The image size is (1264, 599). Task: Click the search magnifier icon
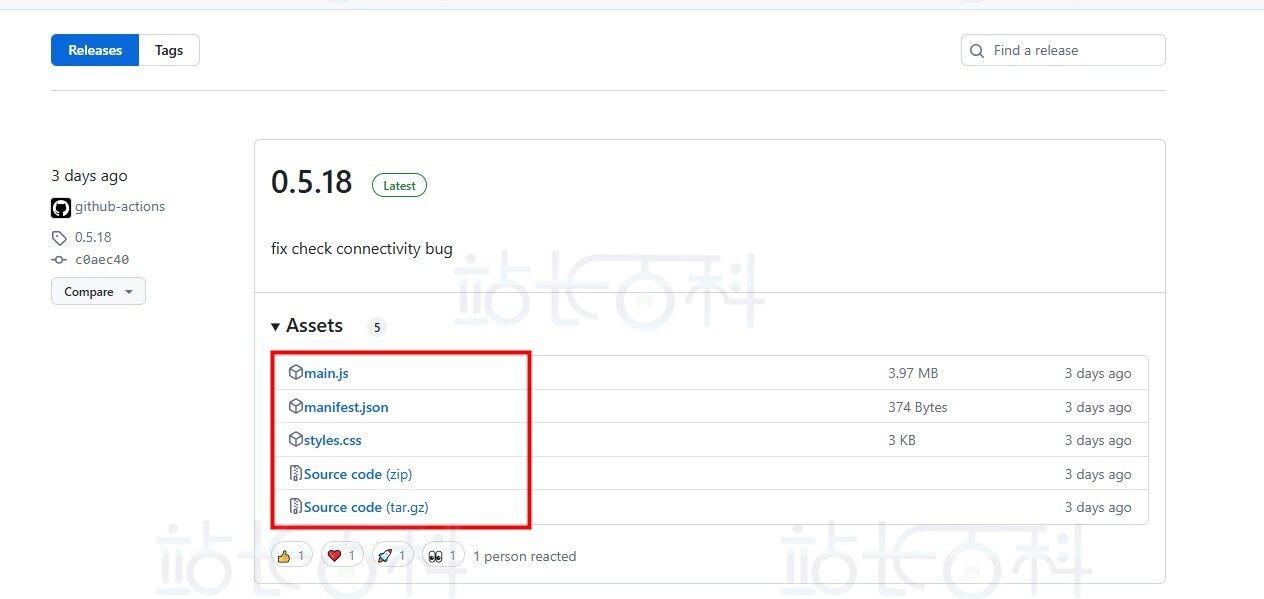(977, 51)
